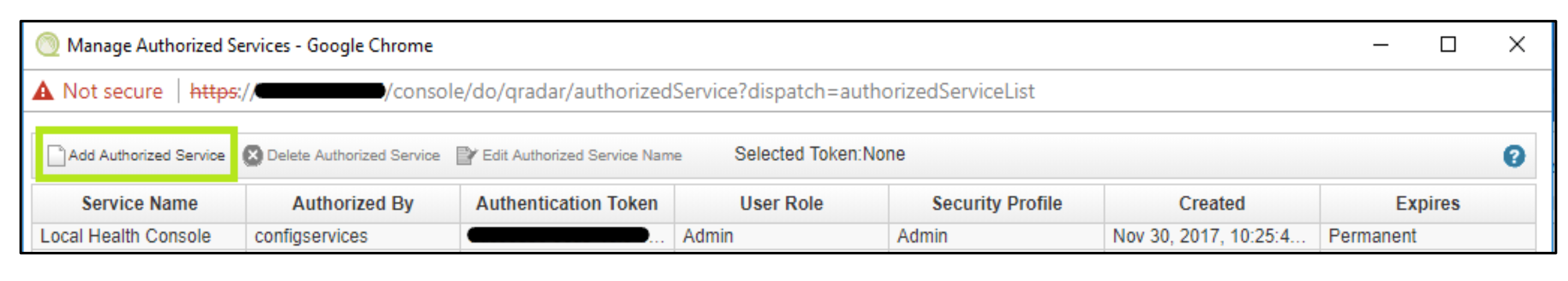Image resolution: width=1568 pixels, height=281 pixels.
Task: Sort by the Created column header
Action: tap(1212, 203)
